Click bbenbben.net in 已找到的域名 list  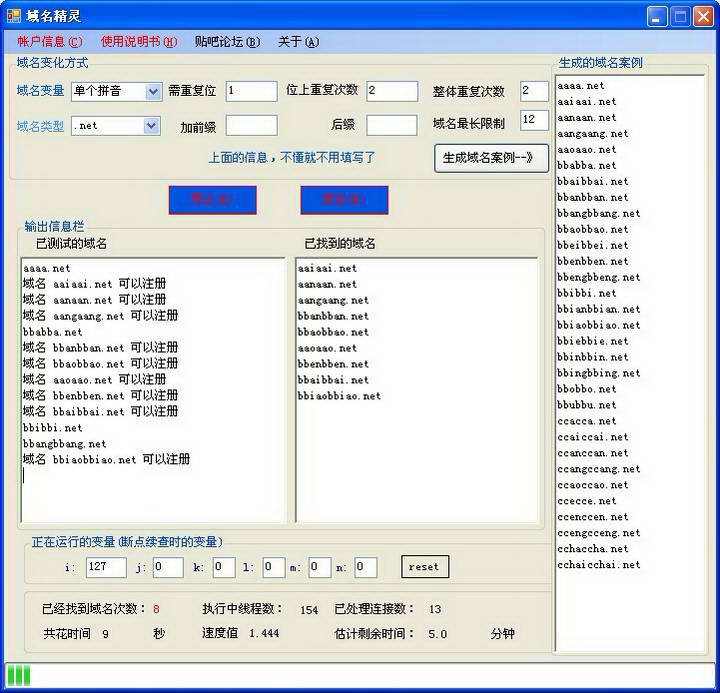pos(333,364)
